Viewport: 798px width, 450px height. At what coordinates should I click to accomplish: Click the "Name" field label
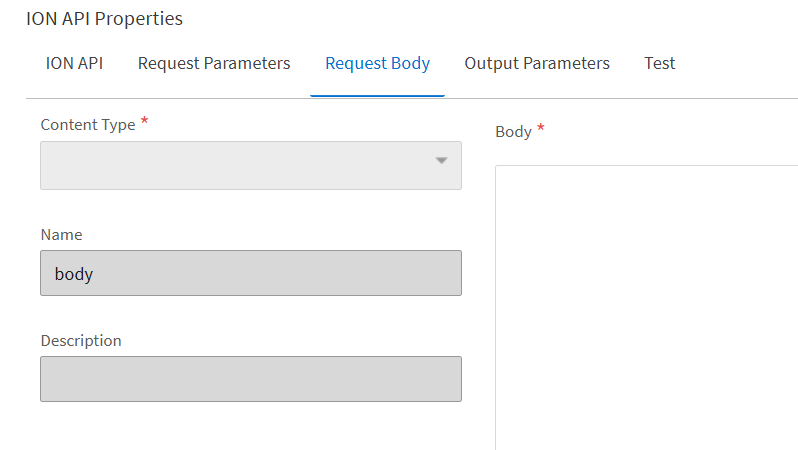[x=61, y=235]
